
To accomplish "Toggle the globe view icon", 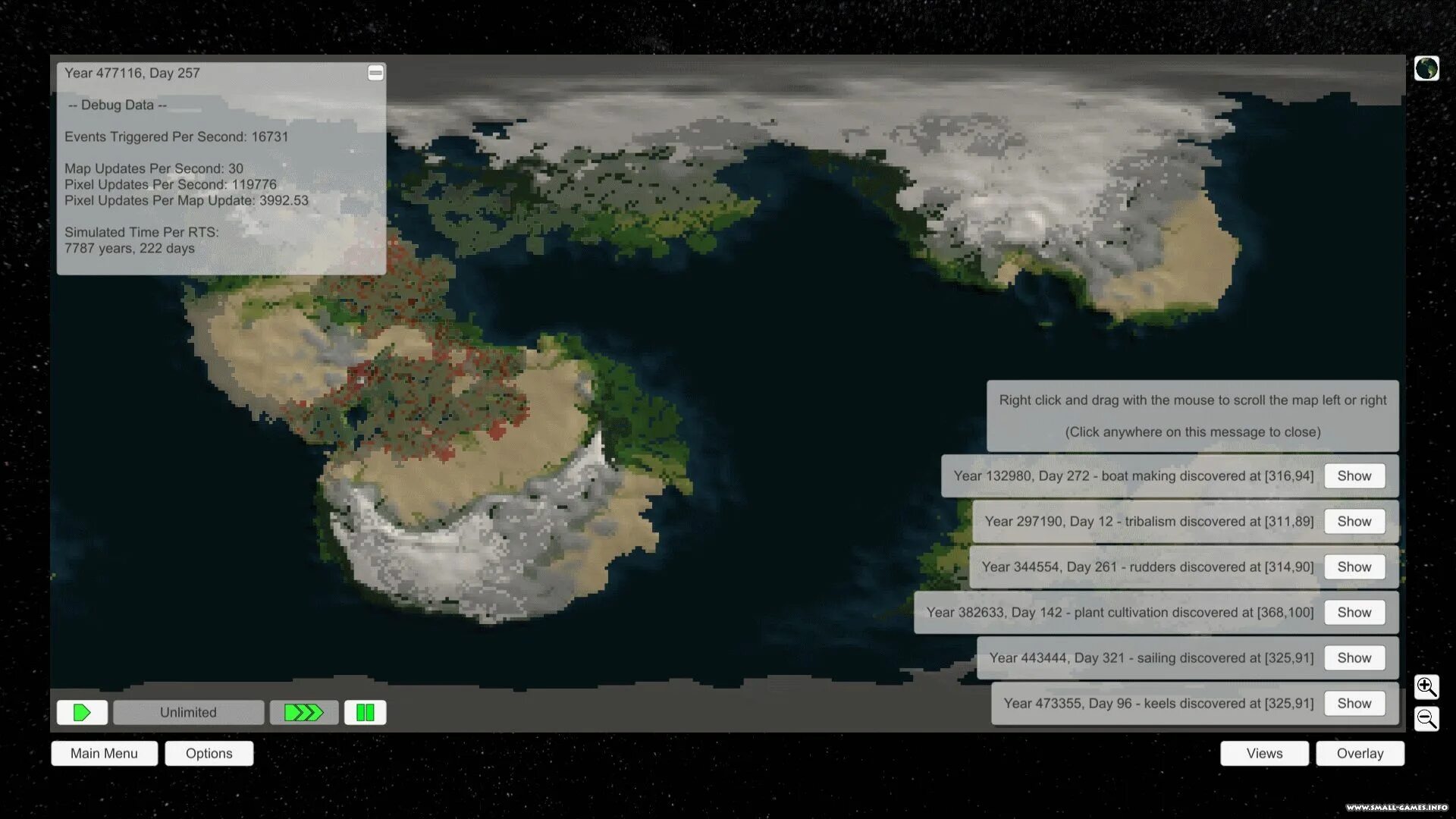I will 1426,68.
